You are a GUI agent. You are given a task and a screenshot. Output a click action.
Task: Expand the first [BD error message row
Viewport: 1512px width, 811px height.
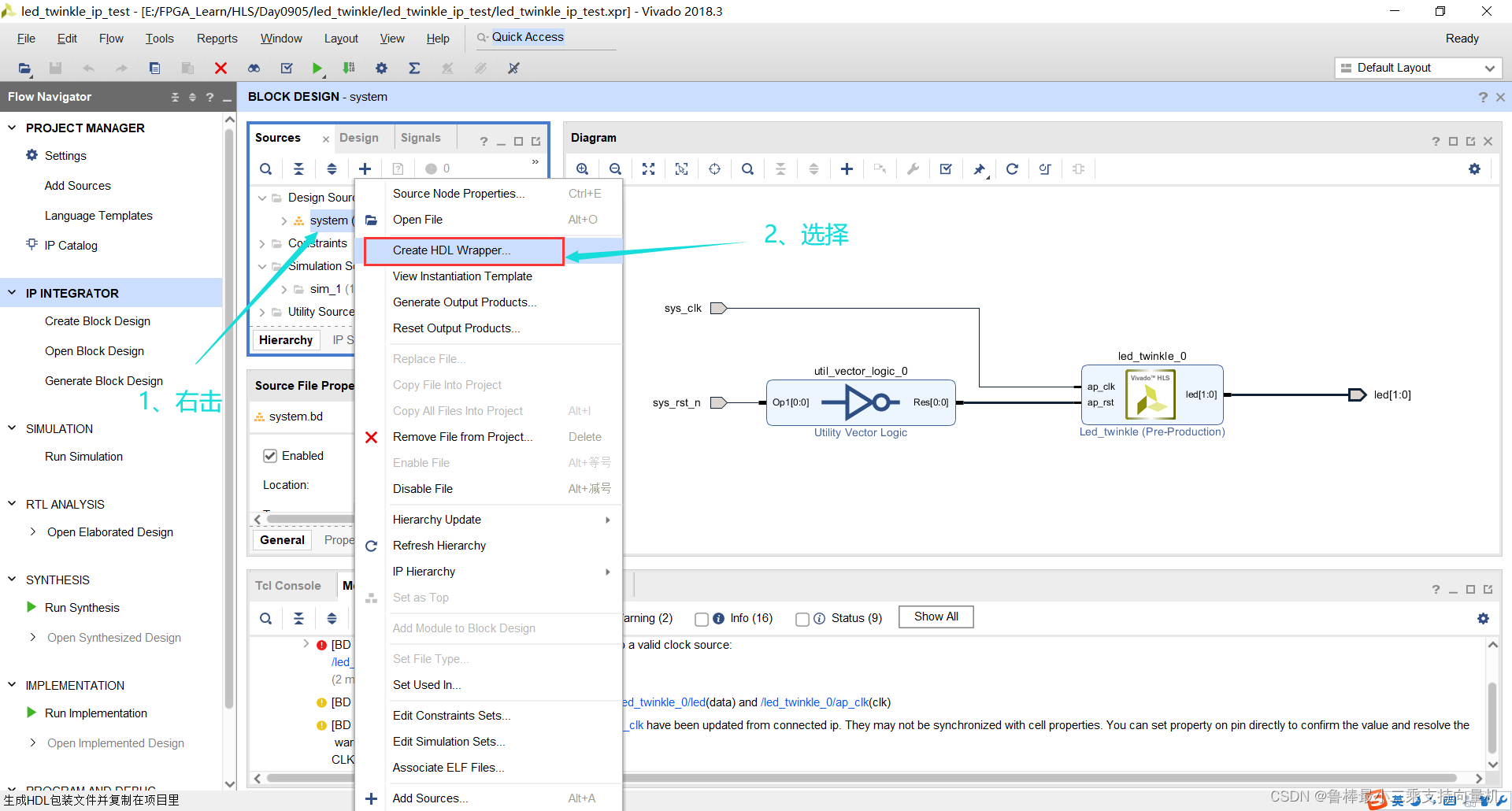coord(306,644)
